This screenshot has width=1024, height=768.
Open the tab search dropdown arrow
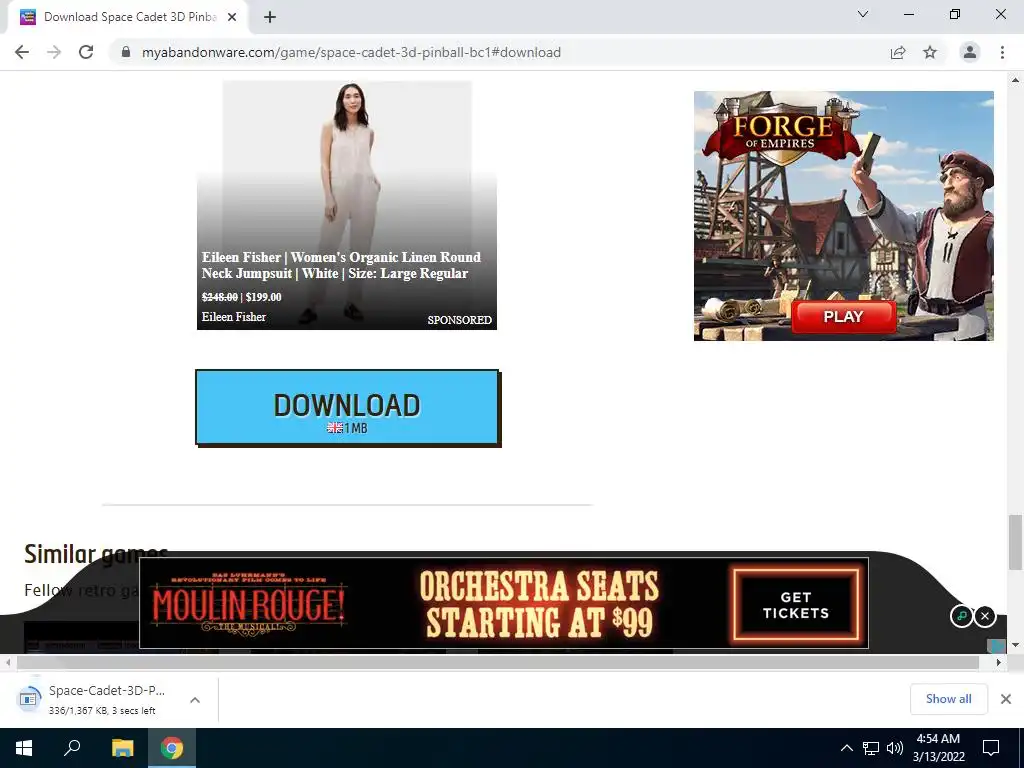(863, 14)
